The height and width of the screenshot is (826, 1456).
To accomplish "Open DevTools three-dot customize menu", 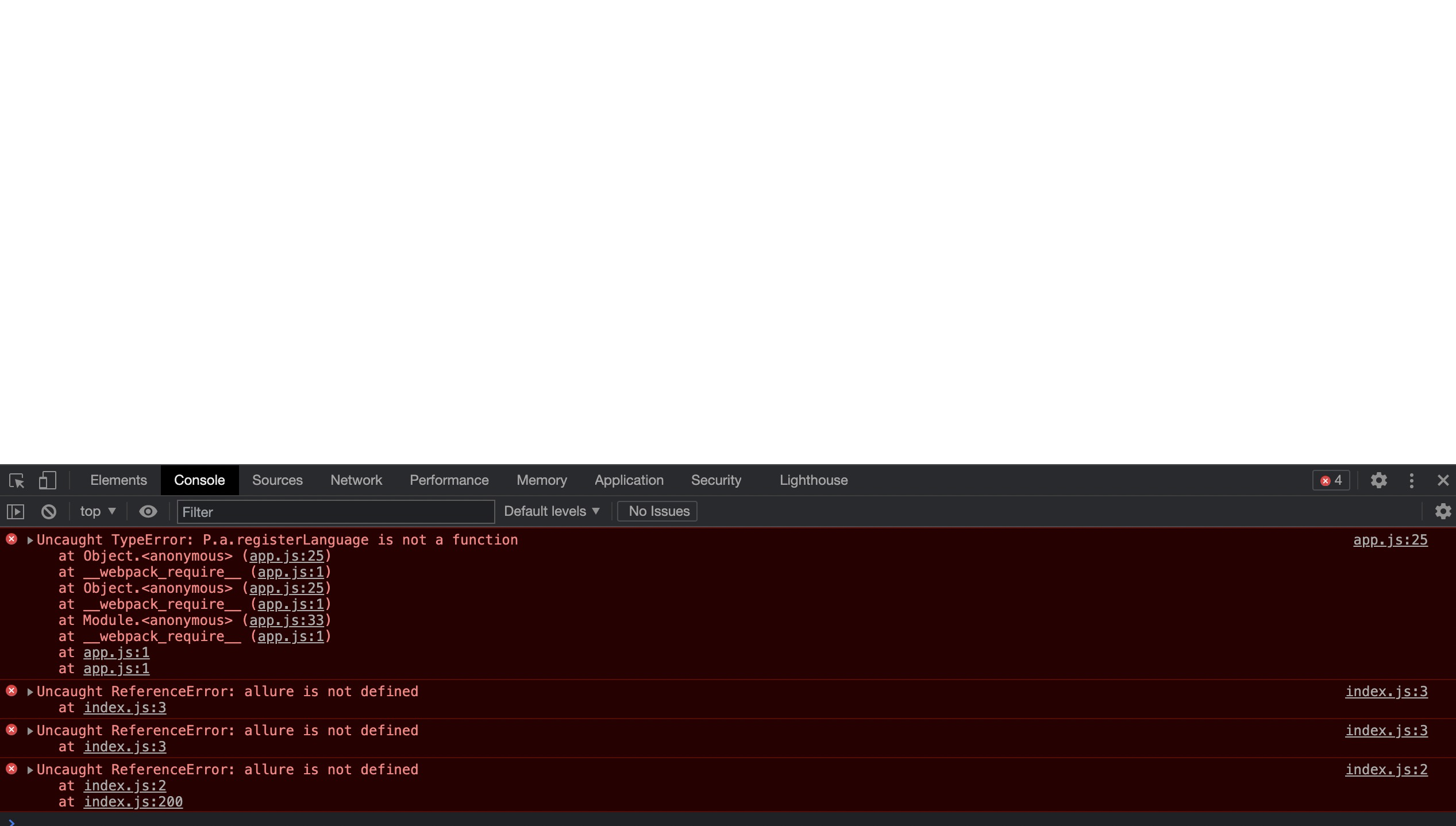I will pyautogui.click(x=1412, y=480).
